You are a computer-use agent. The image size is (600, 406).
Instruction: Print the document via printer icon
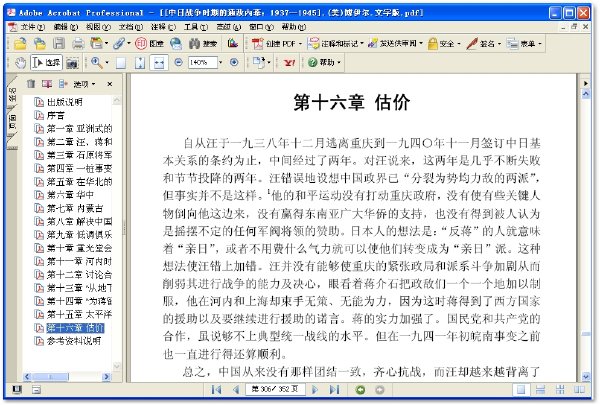[78, 44]
